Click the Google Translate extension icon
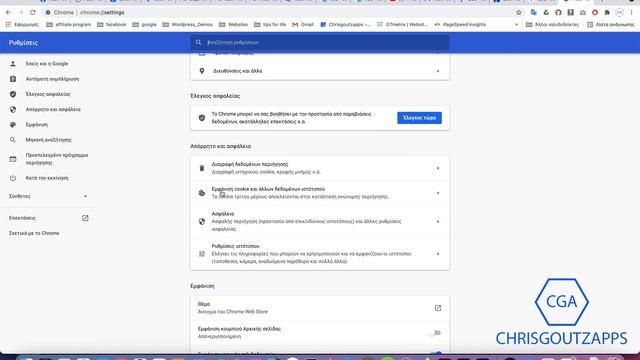This screenshot has height=360, width=640. click(533, 13)
